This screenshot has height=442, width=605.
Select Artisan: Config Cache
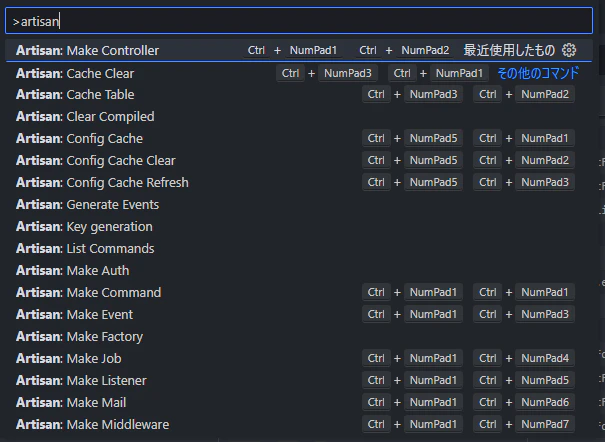click(299, 138)
